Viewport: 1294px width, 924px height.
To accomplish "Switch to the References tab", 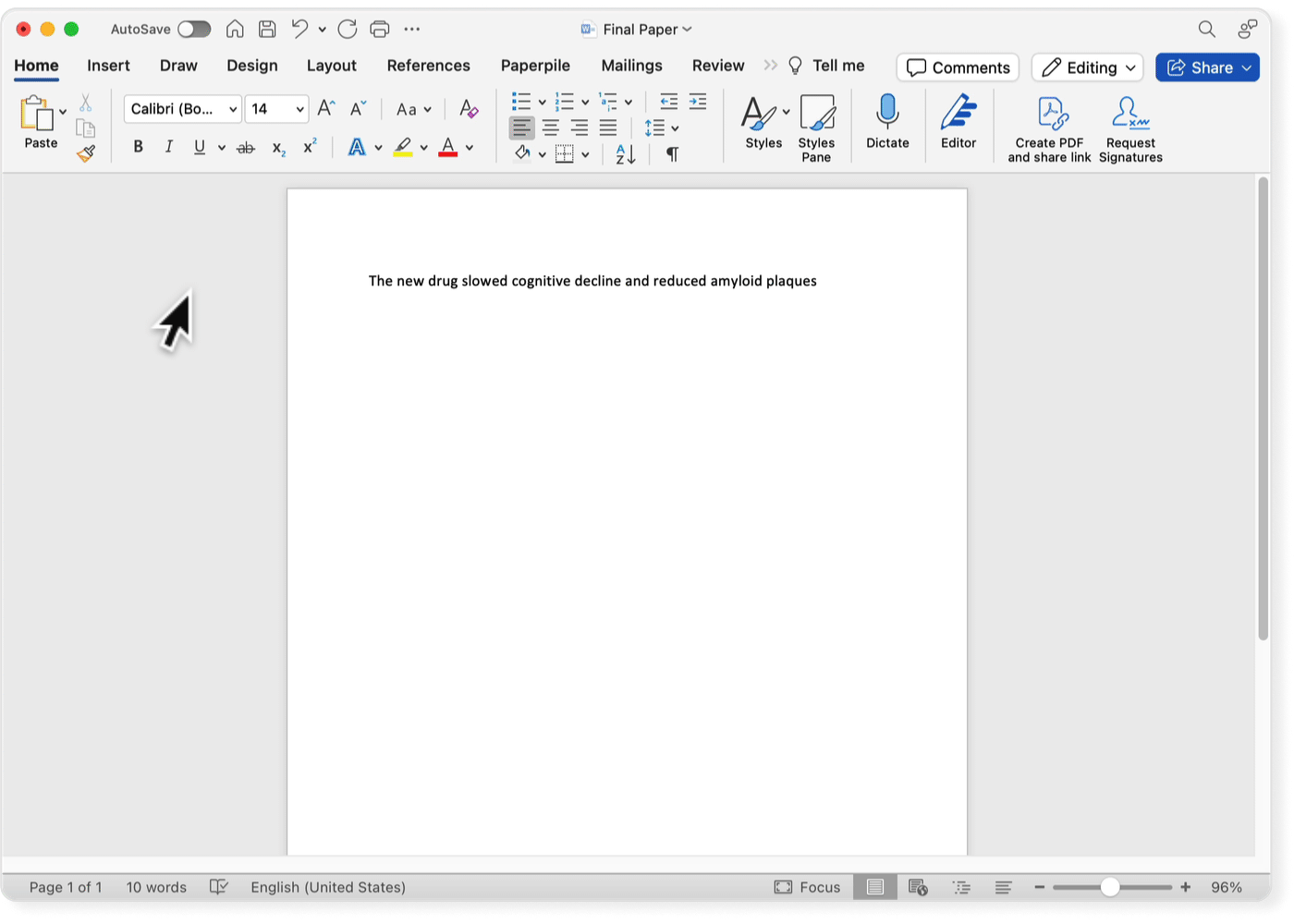I will 428,66.
